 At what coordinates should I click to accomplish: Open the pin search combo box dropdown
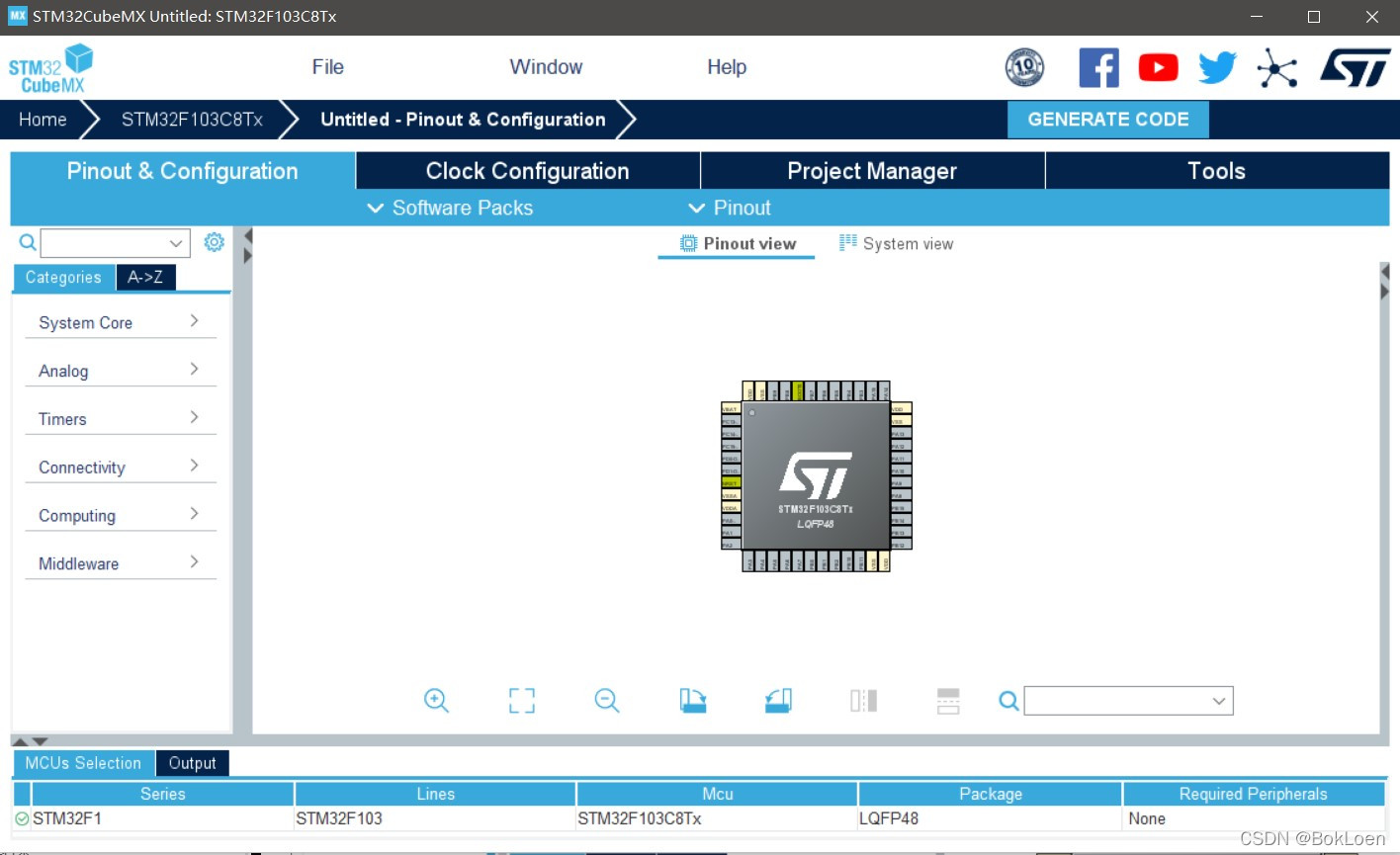(x=1219, y=701)
